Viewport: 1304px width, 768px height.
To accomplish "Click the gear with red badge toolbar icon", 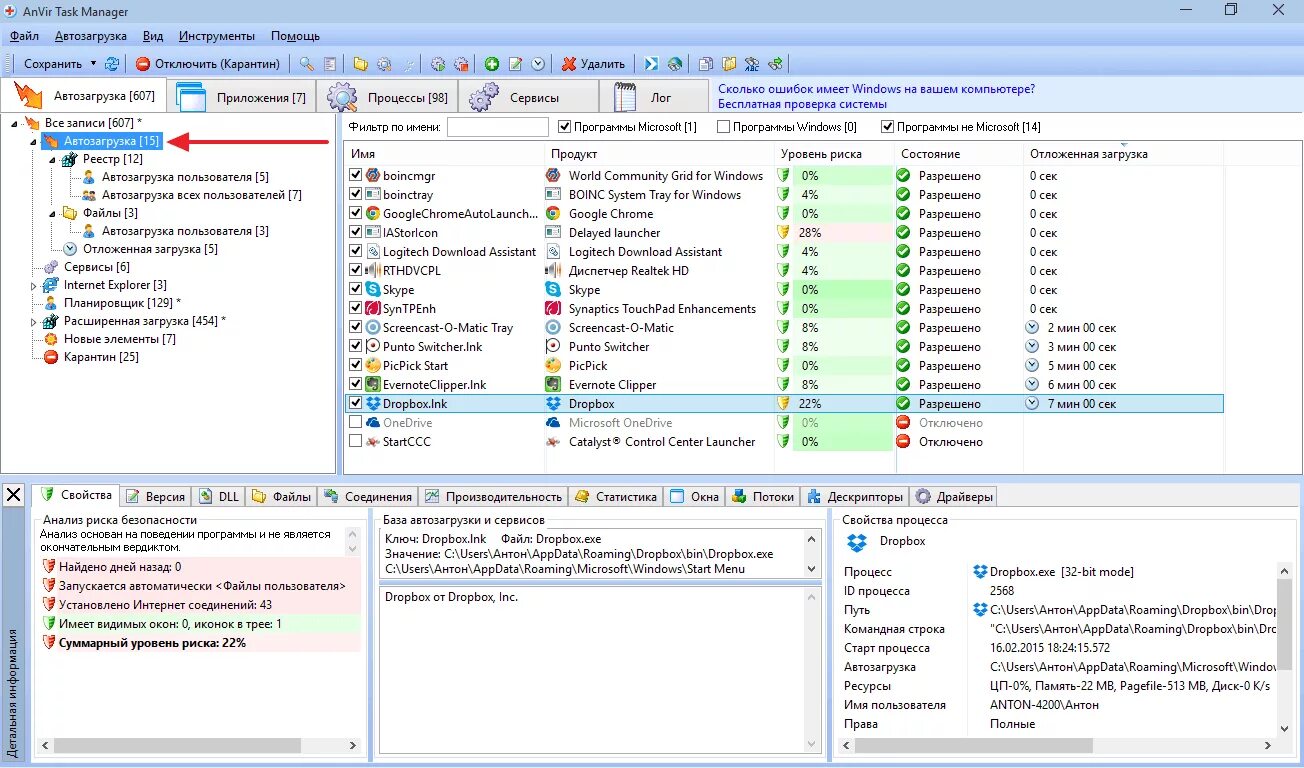I will point(461,64).
